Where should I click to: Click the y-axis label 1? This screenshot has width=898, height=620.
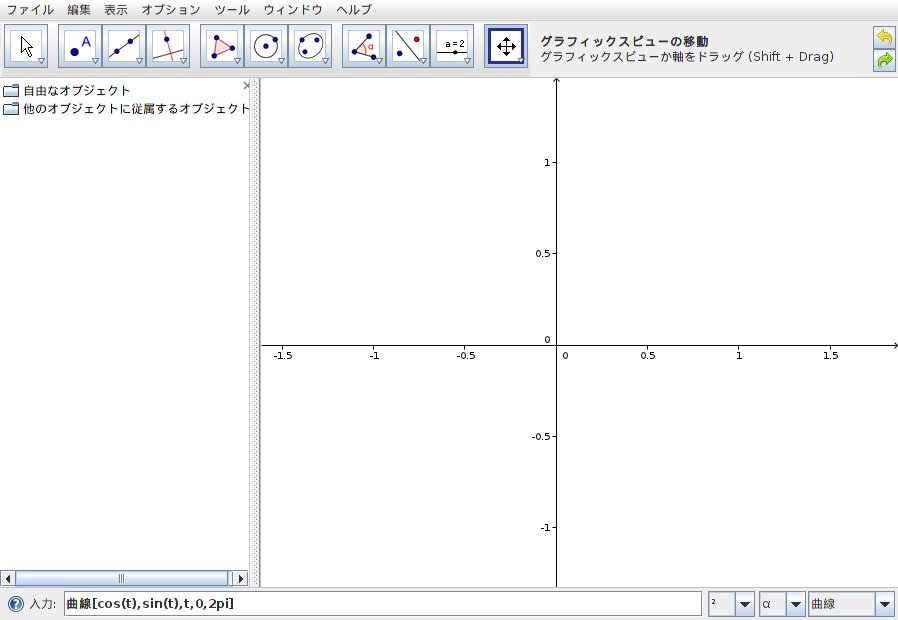(x=547, y=163)
